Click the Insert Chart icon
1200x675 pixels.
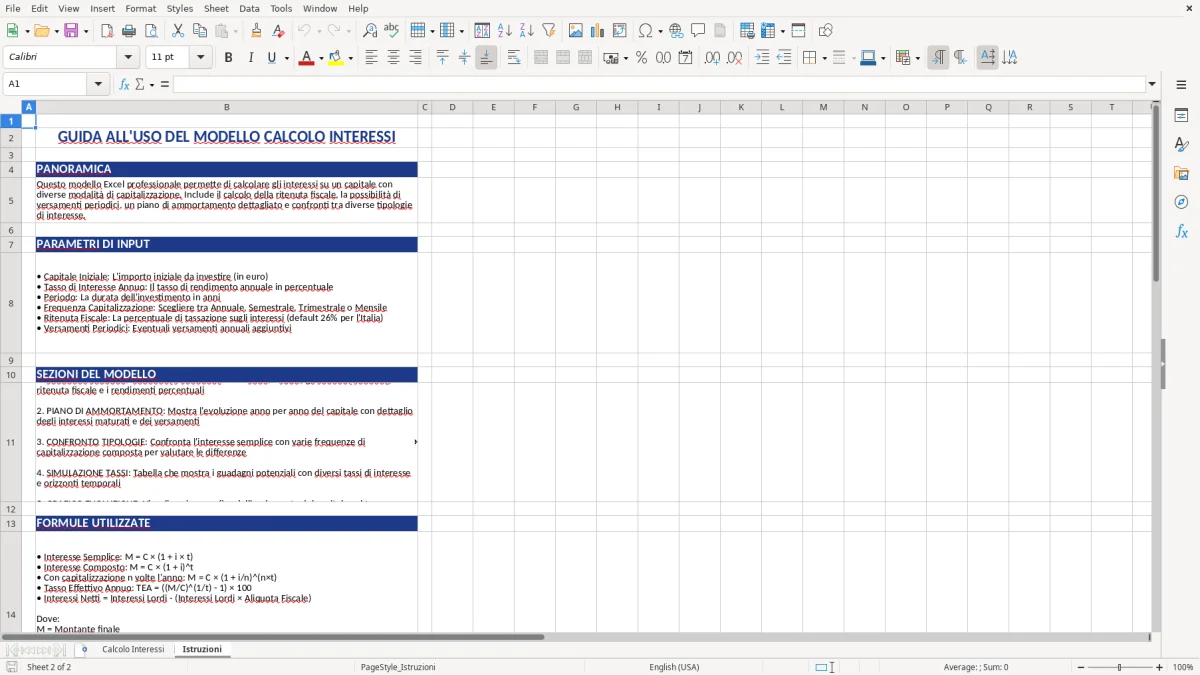click(x=598, y=31)
